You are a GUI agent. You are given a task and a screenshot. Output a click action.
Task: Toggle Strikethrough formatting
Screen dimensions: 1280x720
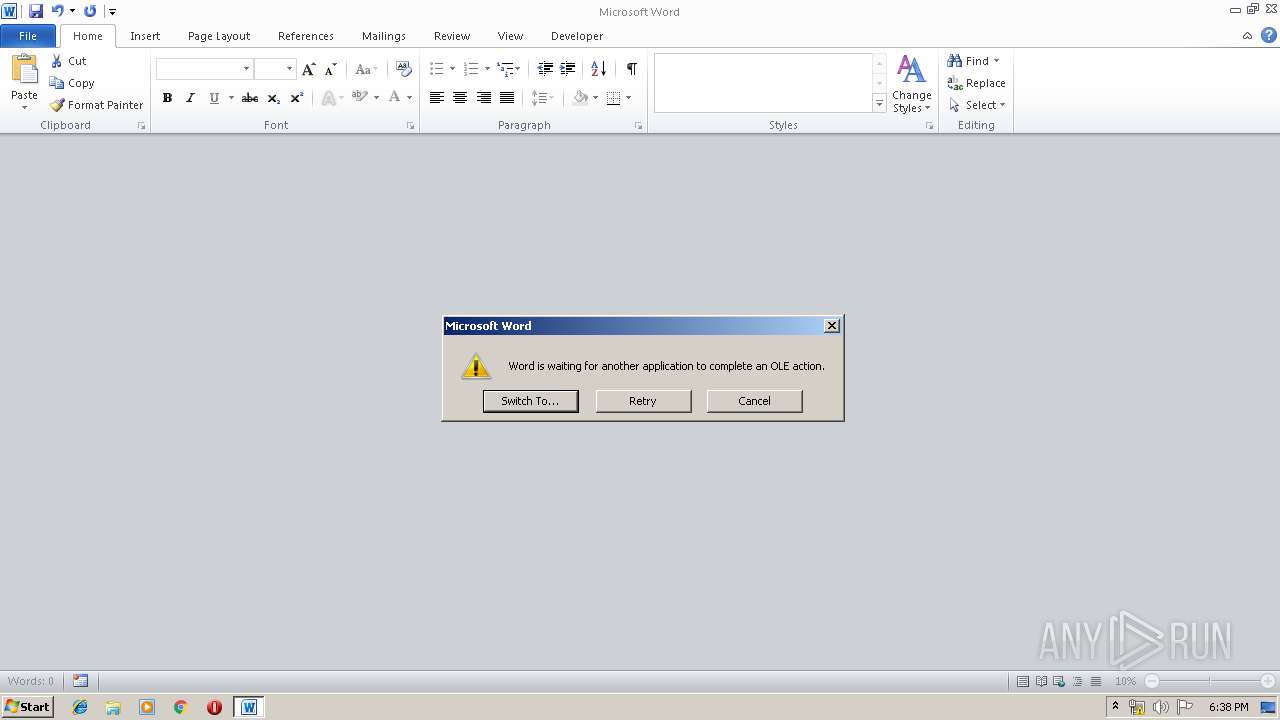[x=250, y=98]
